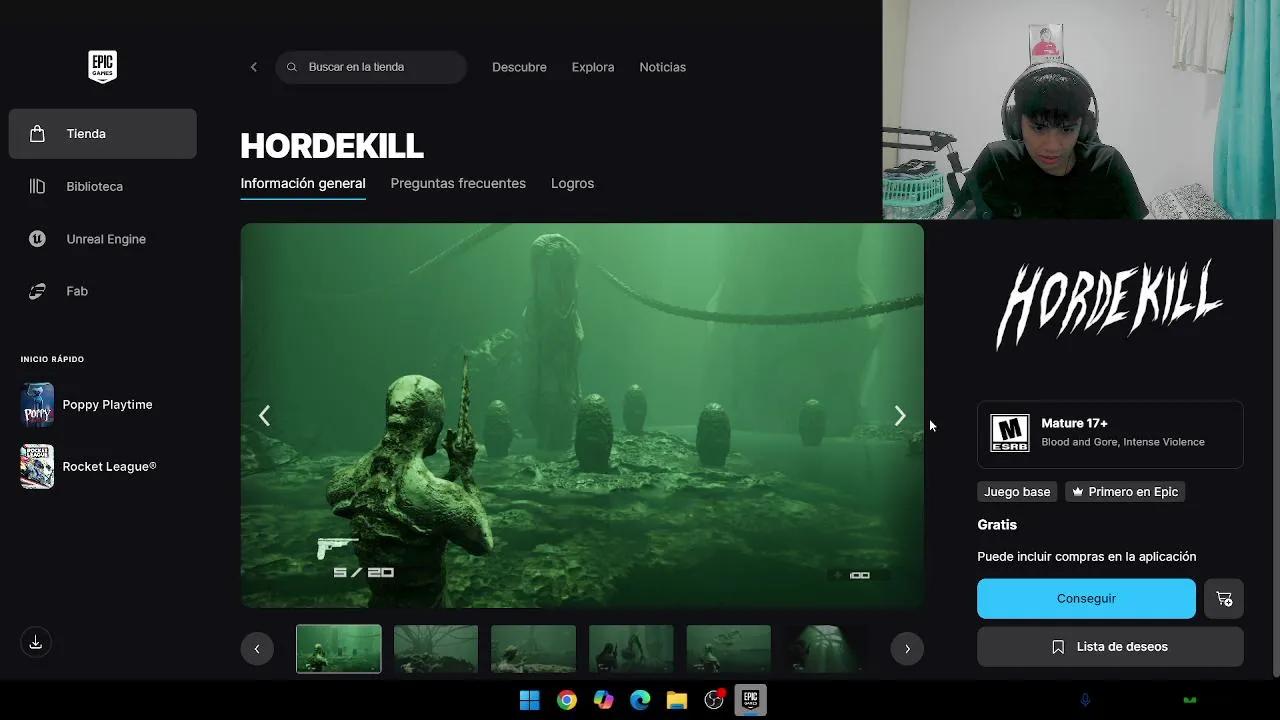Select the second screenshot thumbnail

point(436,649)
